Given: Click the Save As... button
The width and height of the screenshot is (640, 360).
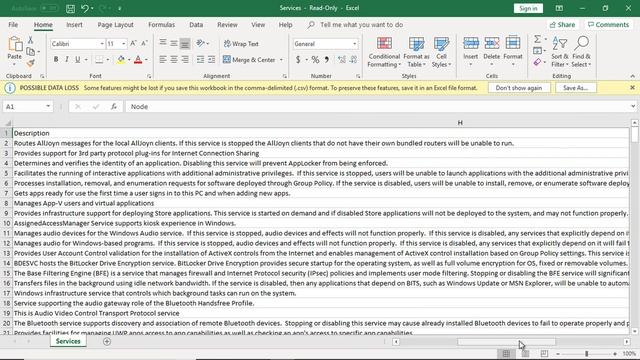Looking at the screenshot, I should [576, 88].
